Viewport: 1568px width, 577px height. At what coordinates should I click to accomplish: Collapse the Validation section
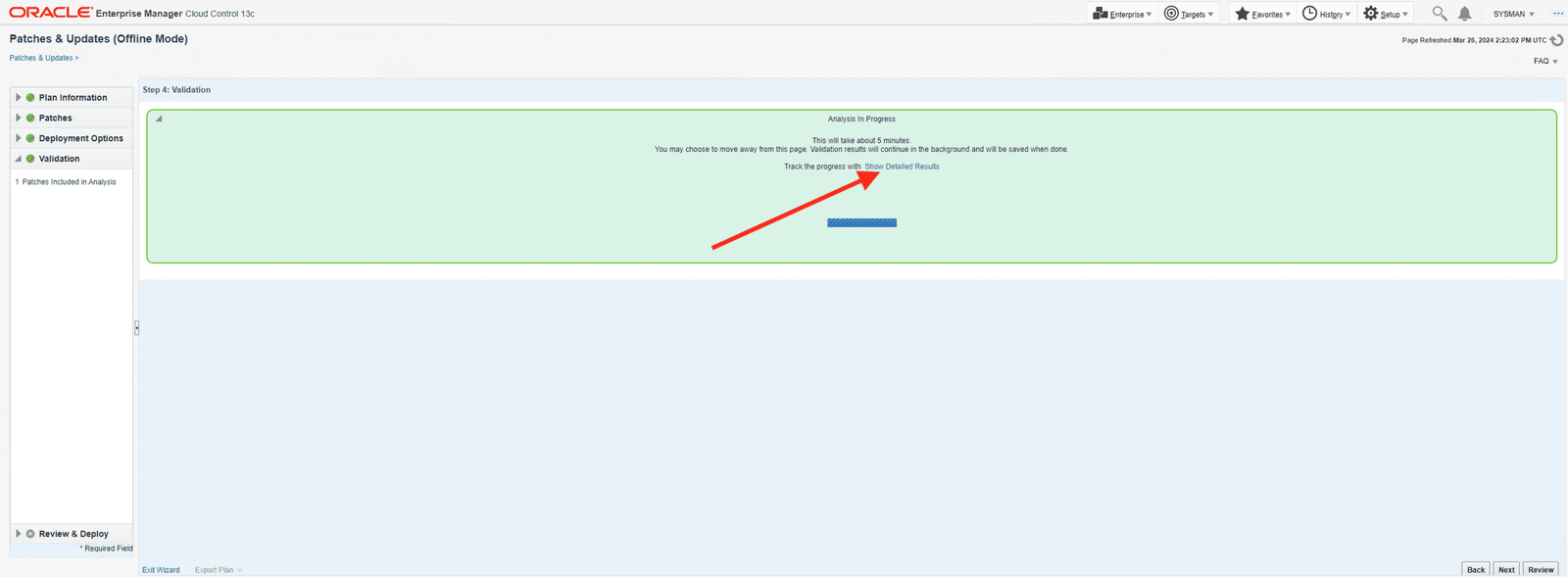click(18, 159)
